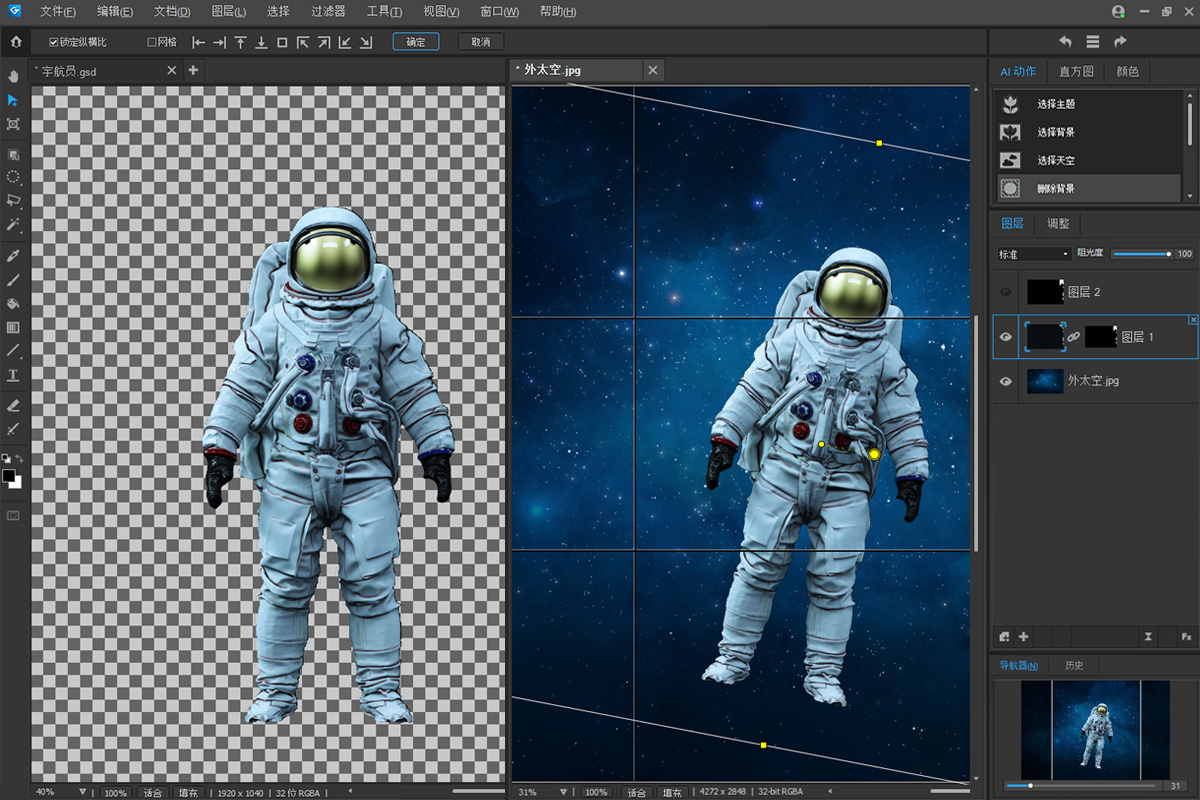Open zoom dropdown next to 40%
The image size is (1200, 800).
82,792
